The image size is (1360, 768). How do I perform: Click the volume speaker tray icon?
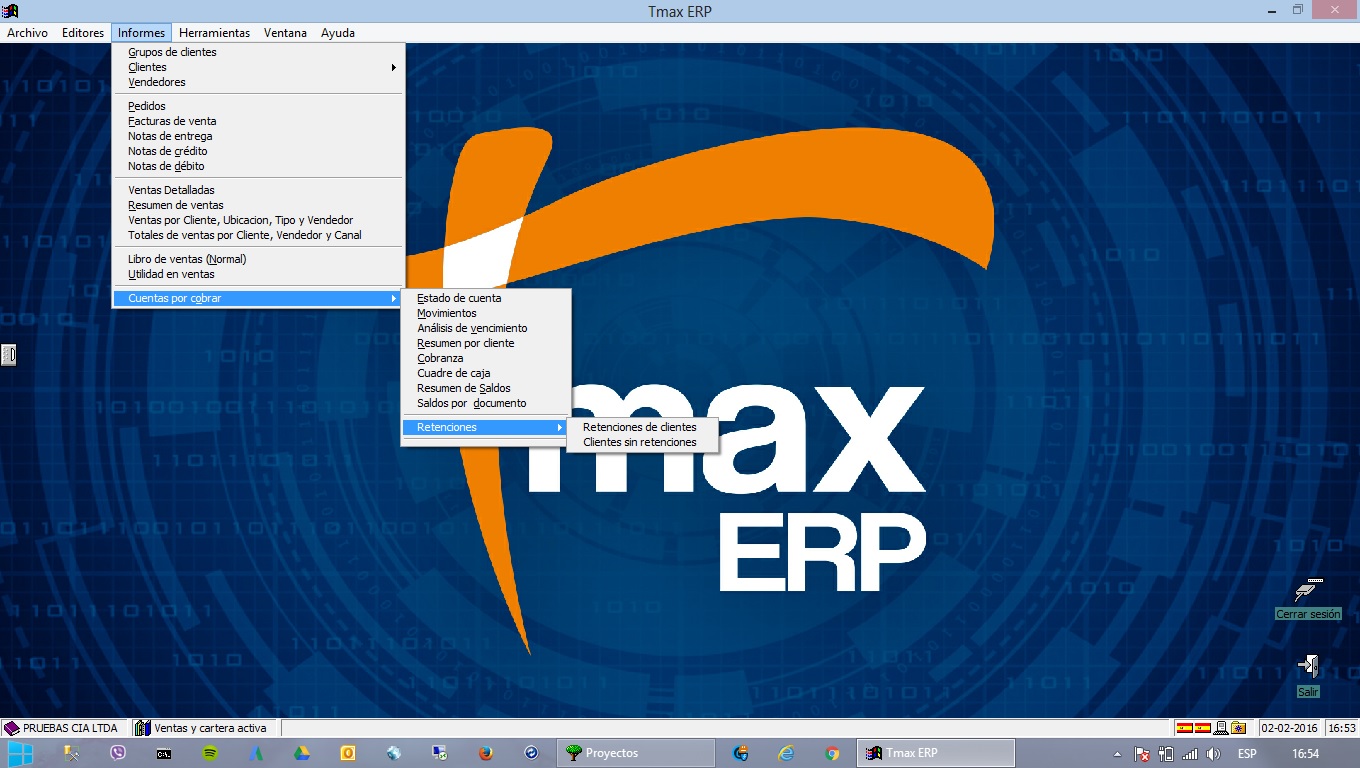tap(1213, 753)
